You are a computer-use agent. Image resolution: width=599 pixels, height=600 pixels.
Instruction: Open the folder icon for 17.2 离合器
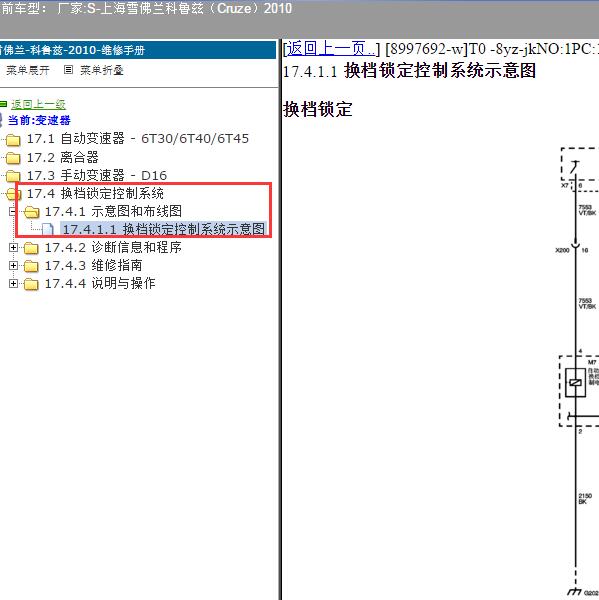(13, 158)
